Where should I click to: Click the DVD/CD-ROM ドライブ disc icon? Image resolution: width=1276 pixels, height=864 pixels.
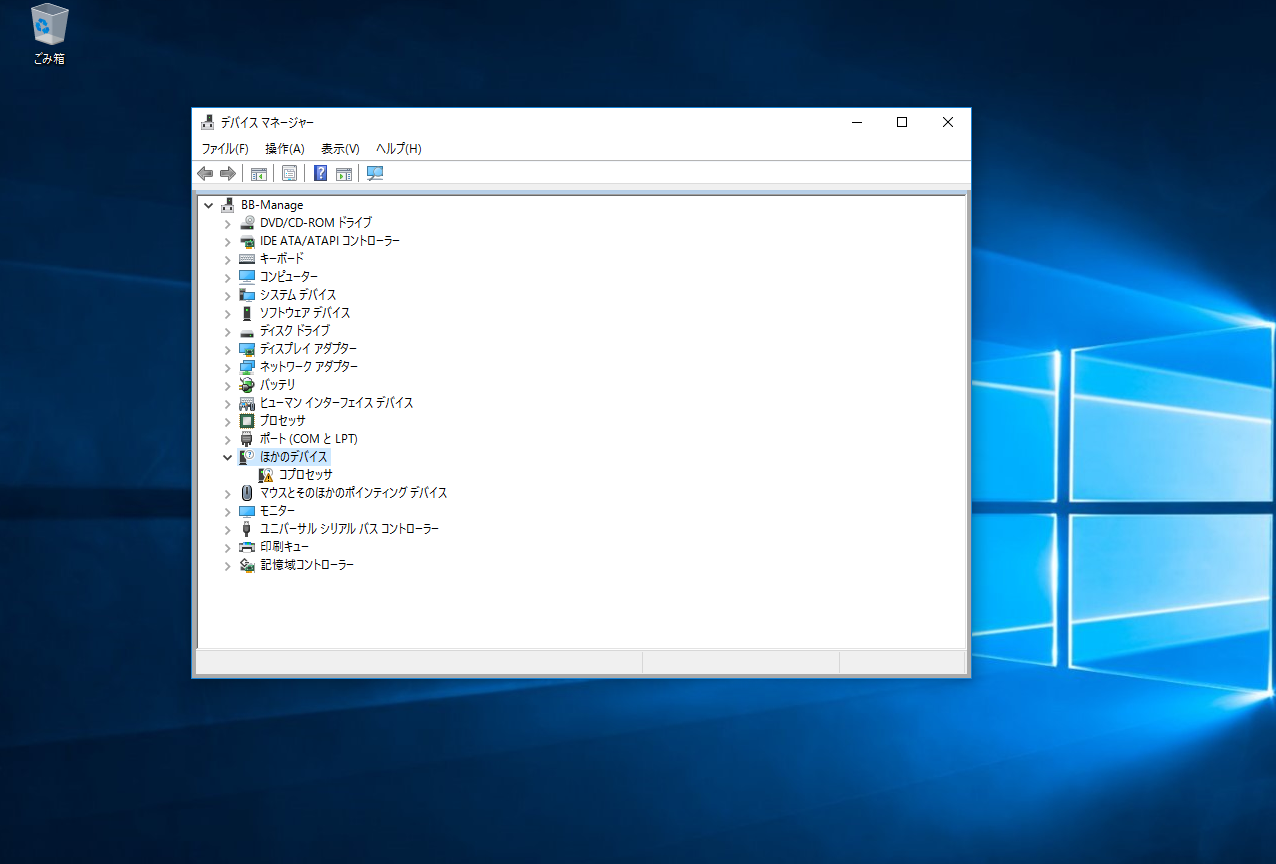247,223
